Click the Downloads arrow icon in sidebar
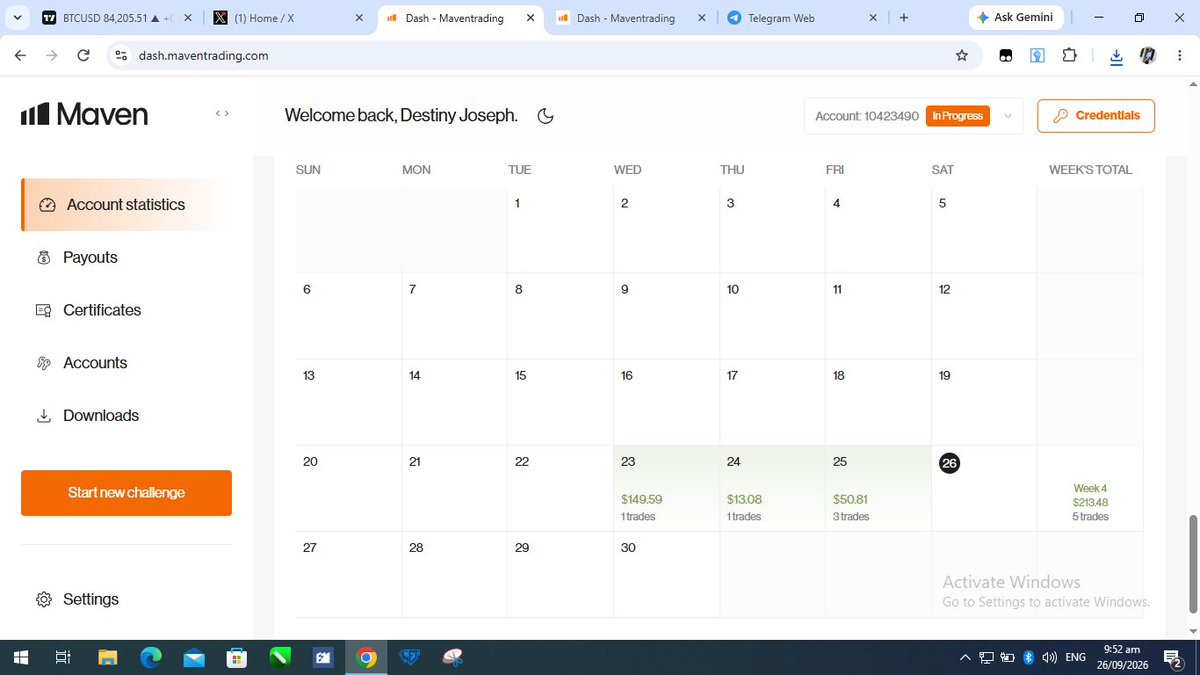Screen dimensions: 1200x675 (43, 416)
